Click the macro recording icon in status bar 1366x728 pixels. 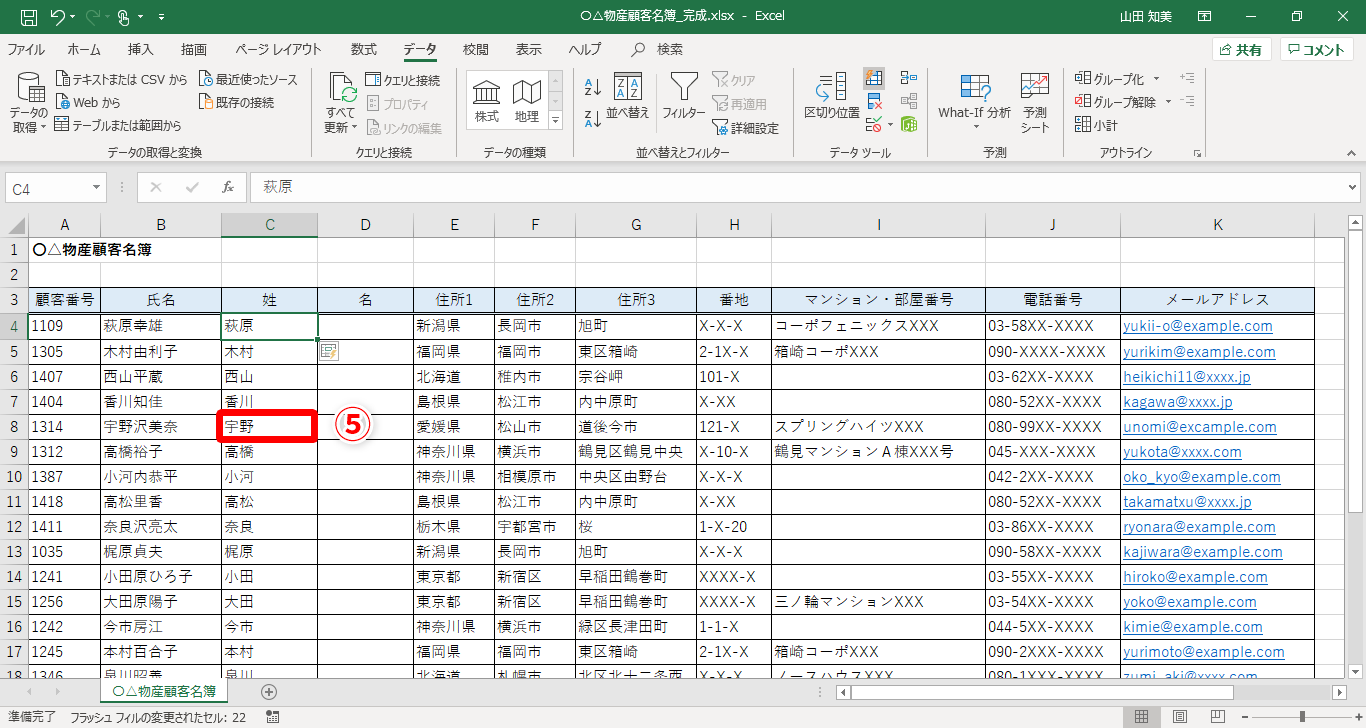tap(273, 718)
